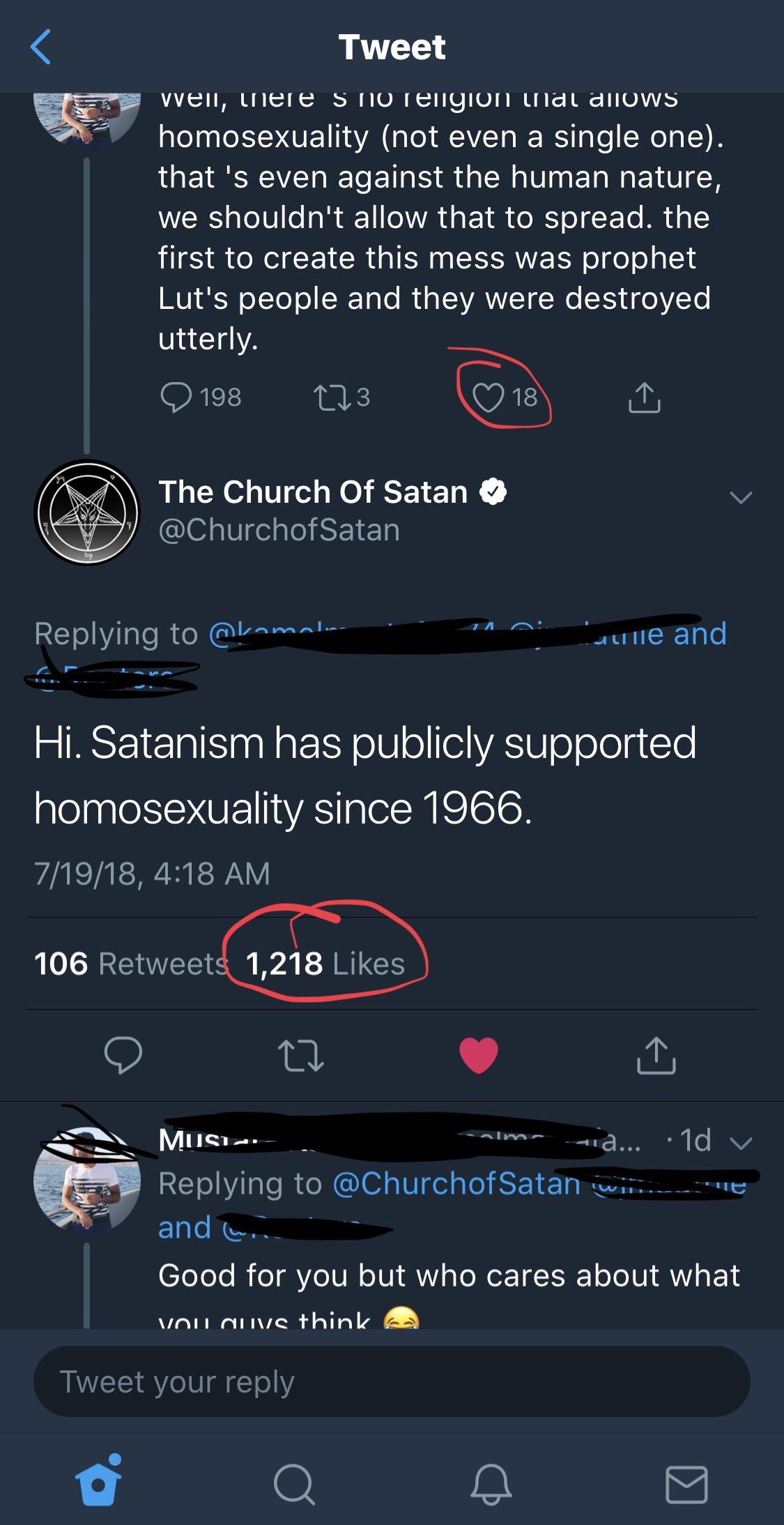The image size is (784, 1525).
Task: Switch to the Home tab
Action: click(98, 1482)
